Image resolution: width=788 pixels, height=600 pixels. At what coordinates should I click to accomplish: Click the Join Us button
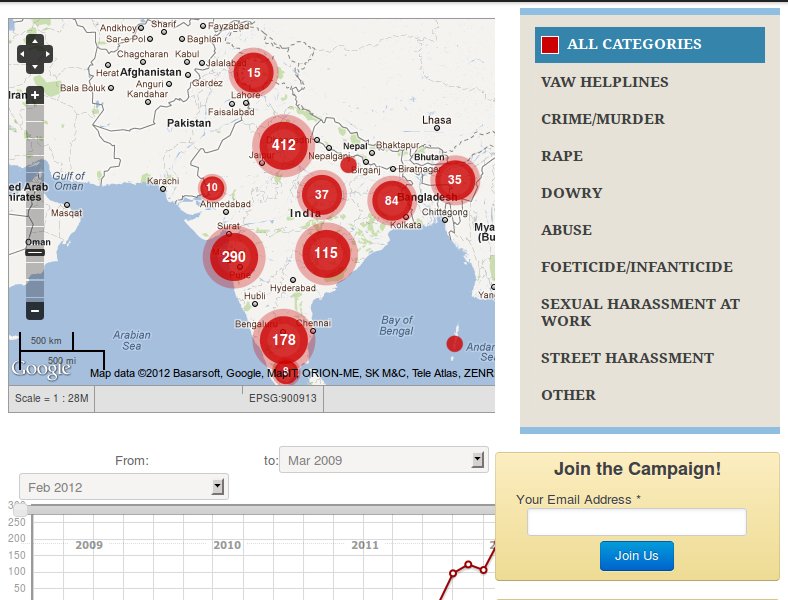point(637,556)
